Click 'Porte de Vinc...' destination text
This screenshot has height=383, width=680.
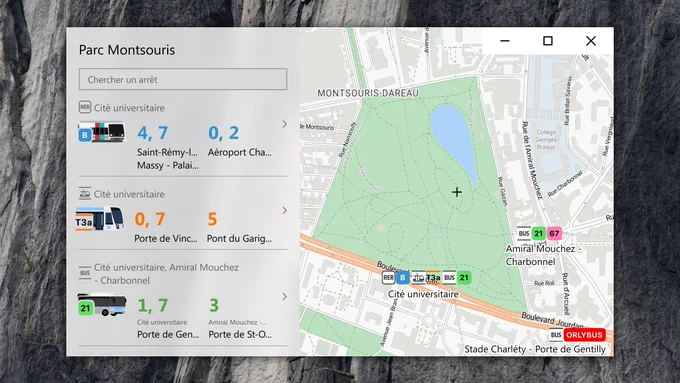[x=166, y=239]
